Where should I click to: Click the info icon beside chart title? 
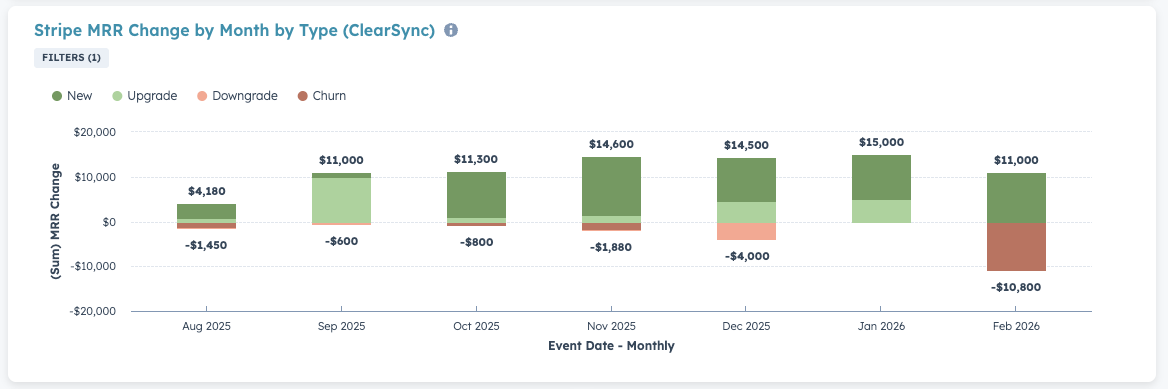pyautogui.click(x=451, y=31)
